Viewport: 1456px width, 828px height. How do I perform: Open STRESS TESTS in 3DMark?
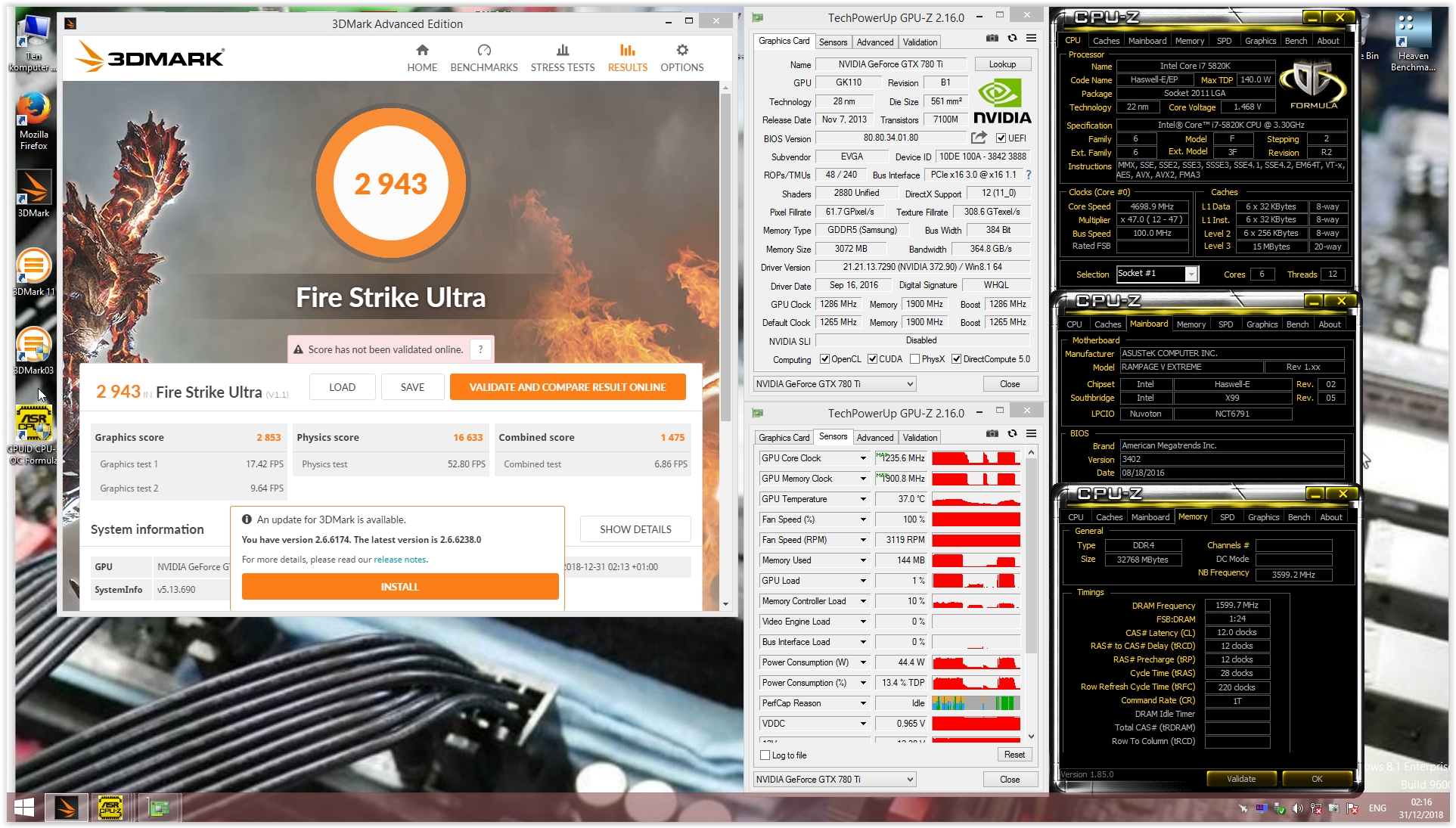[563, 58]
